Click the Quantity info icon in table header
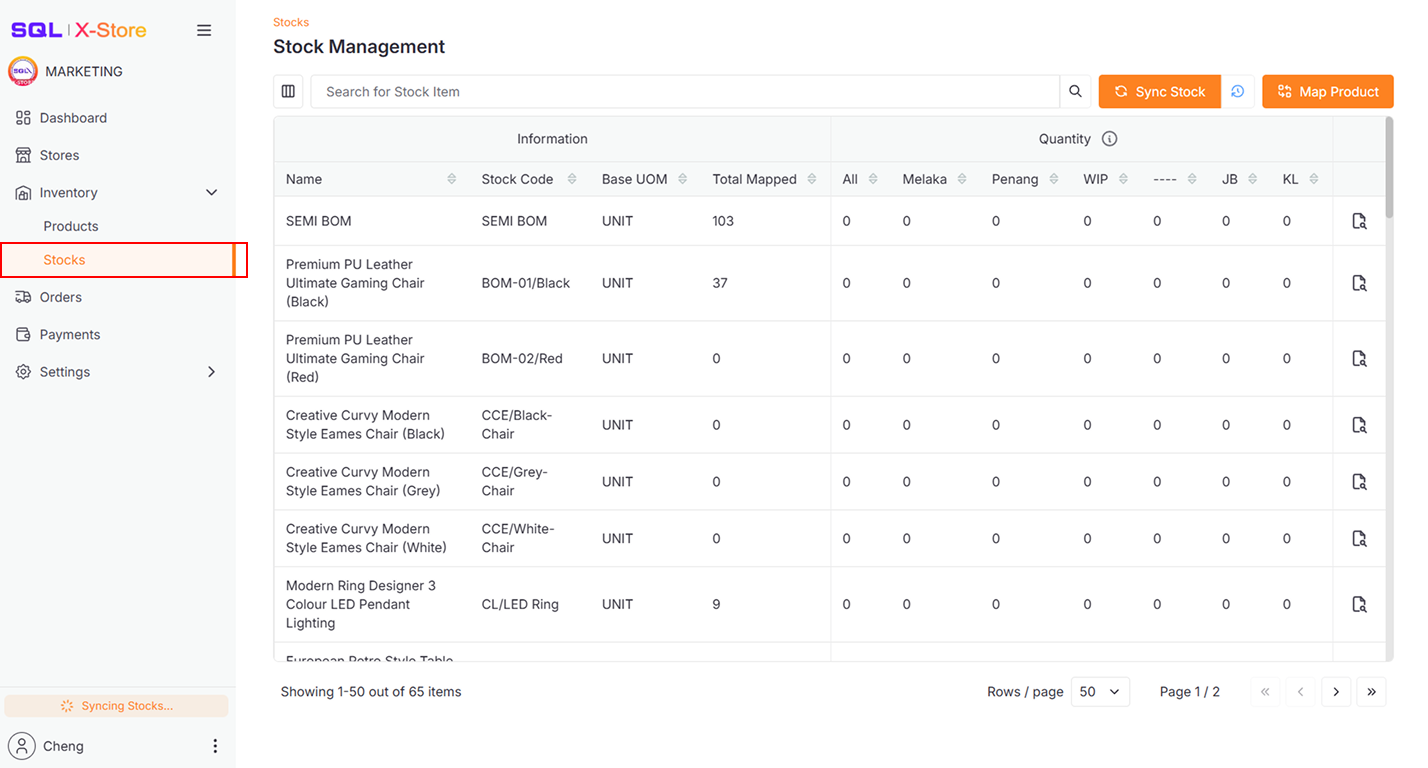Viewport: 1428px width, 768px height. click(x=1109, y=139)
